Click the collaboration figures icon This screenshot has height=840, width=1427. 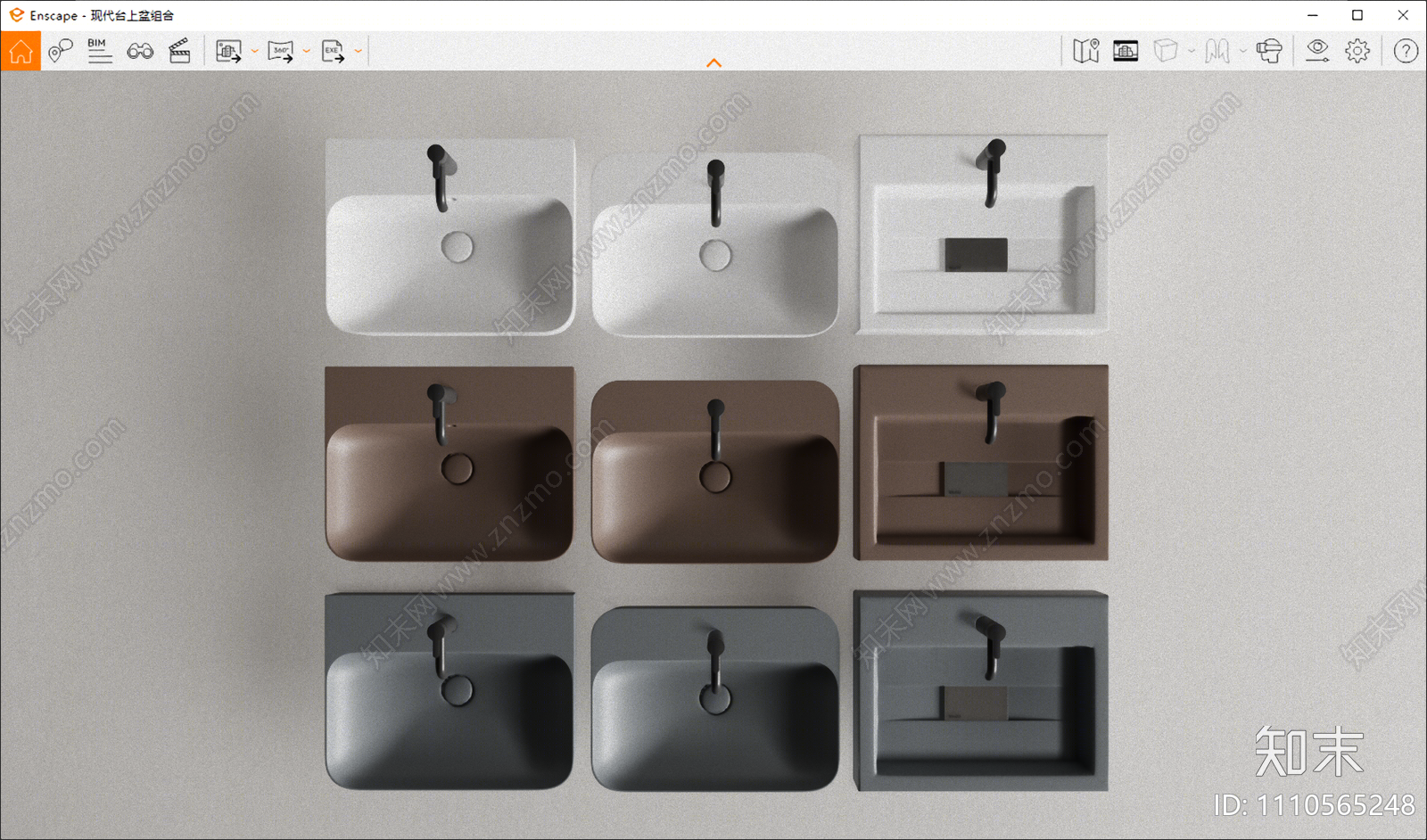coord(1217,51)
